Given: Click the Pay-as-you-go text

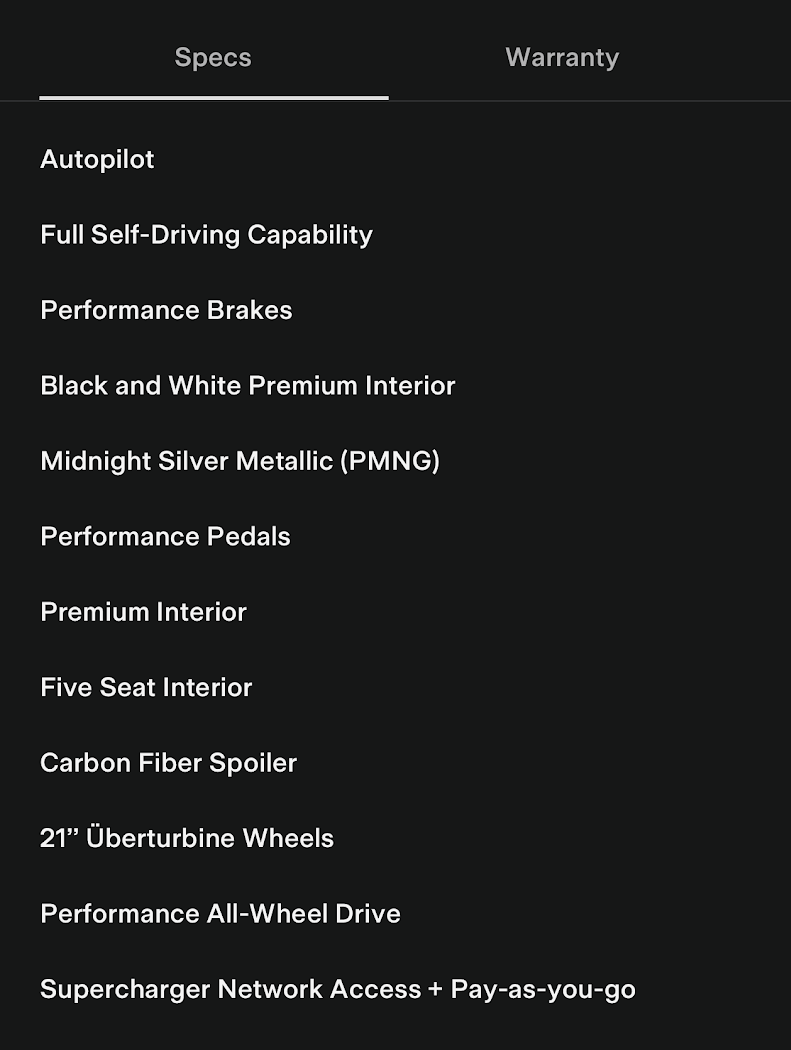Looking at the screenshot, I should coord(543,989).
